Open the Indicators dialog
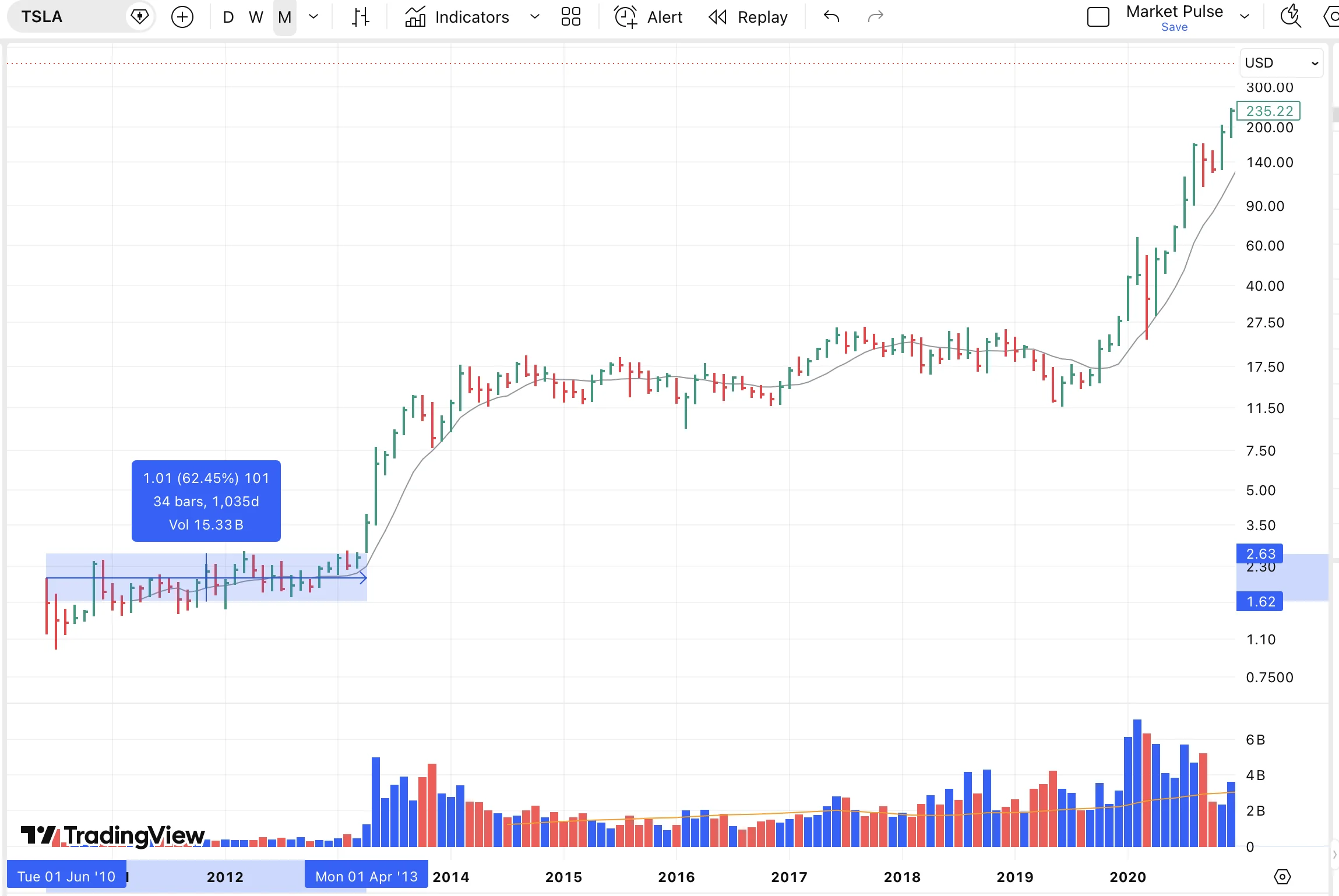1339x896 pixels. 457,17
